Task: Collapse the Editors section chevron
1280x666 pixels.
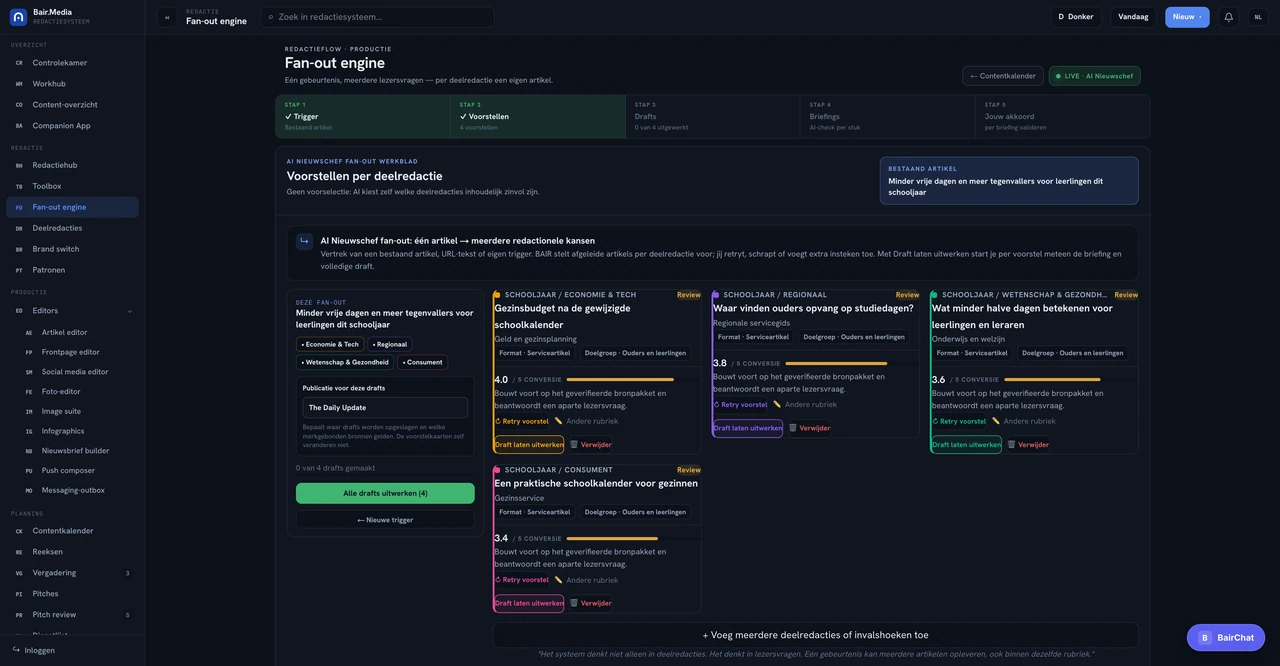Action: point(130,311)
